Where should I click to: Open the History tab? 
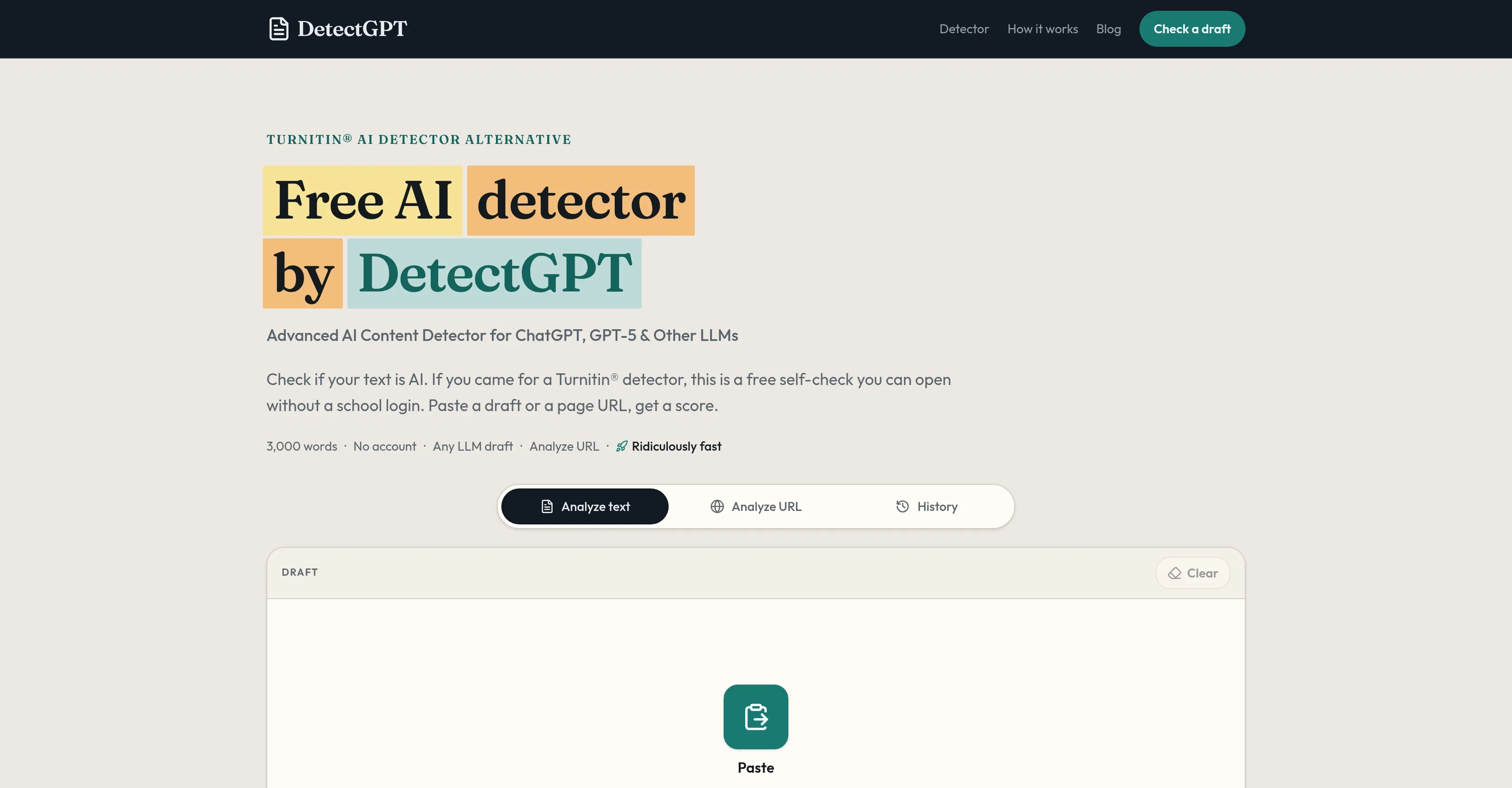pos(926,506)
